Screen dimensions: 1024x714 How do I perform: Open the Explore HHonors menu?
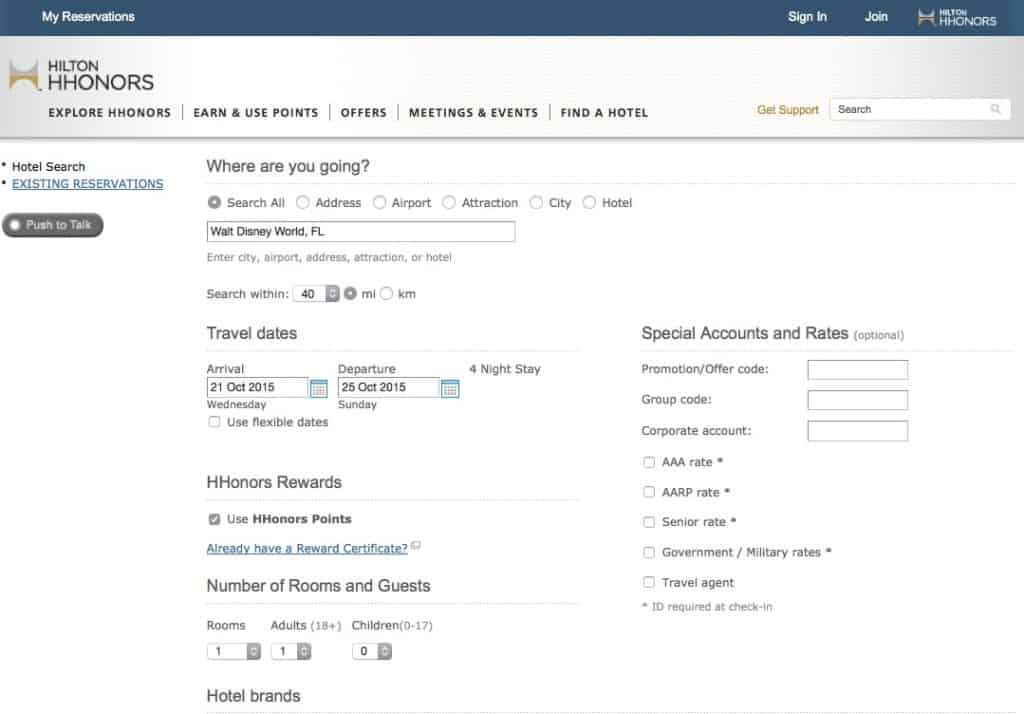tap(110, 113)
